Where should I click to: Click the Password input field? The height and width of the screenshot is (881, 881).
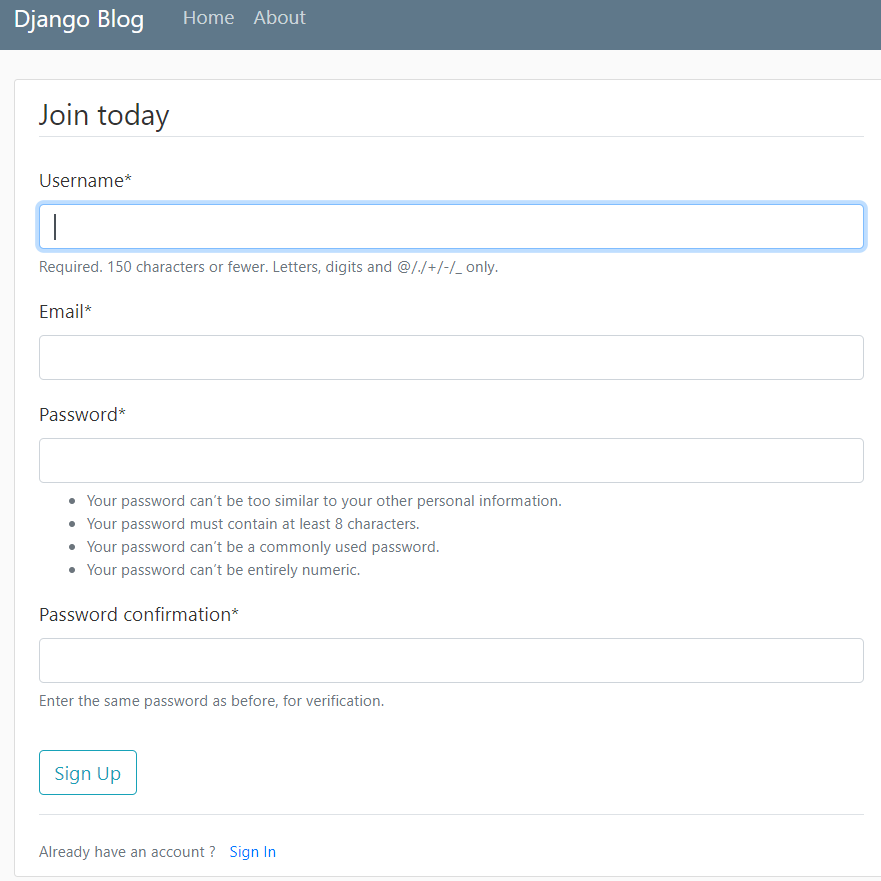450,460
